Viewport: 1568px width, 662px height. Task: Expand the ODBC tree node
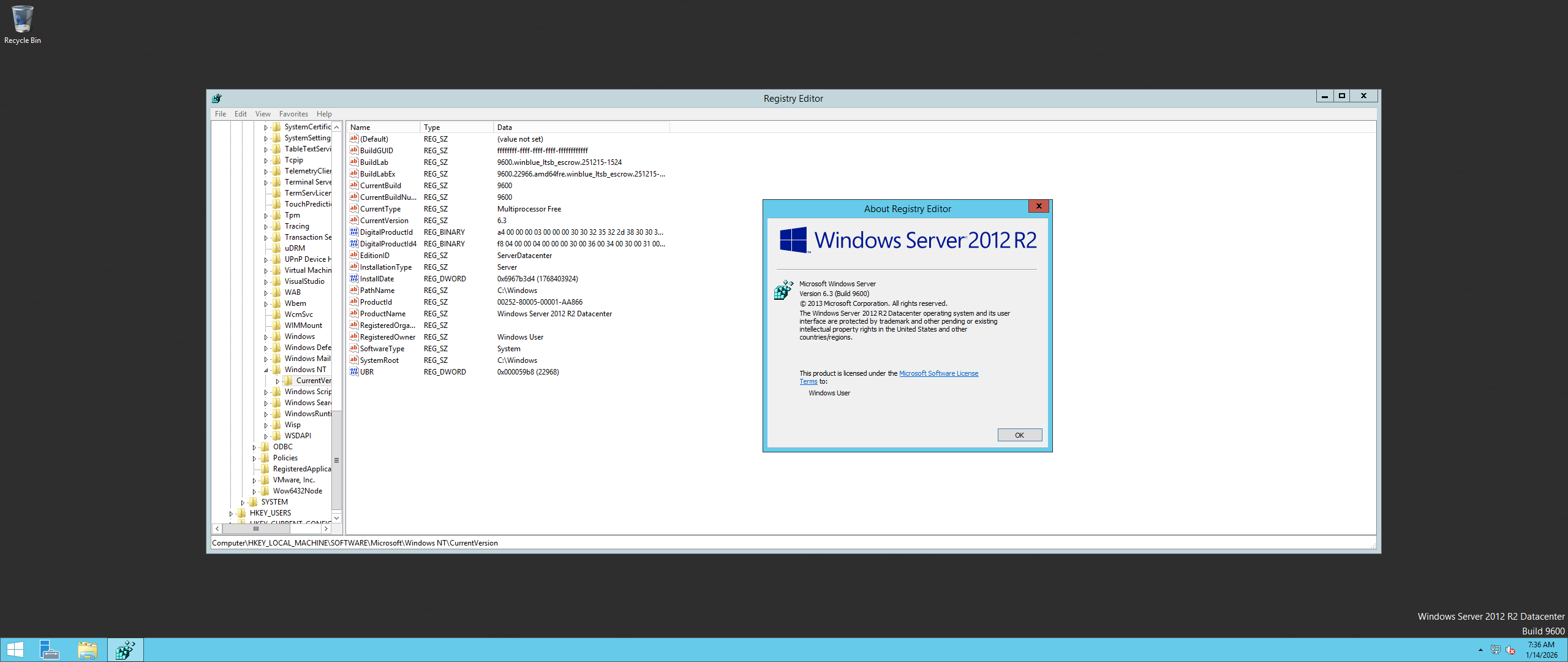pyautogui.click(x=254, y=447)
